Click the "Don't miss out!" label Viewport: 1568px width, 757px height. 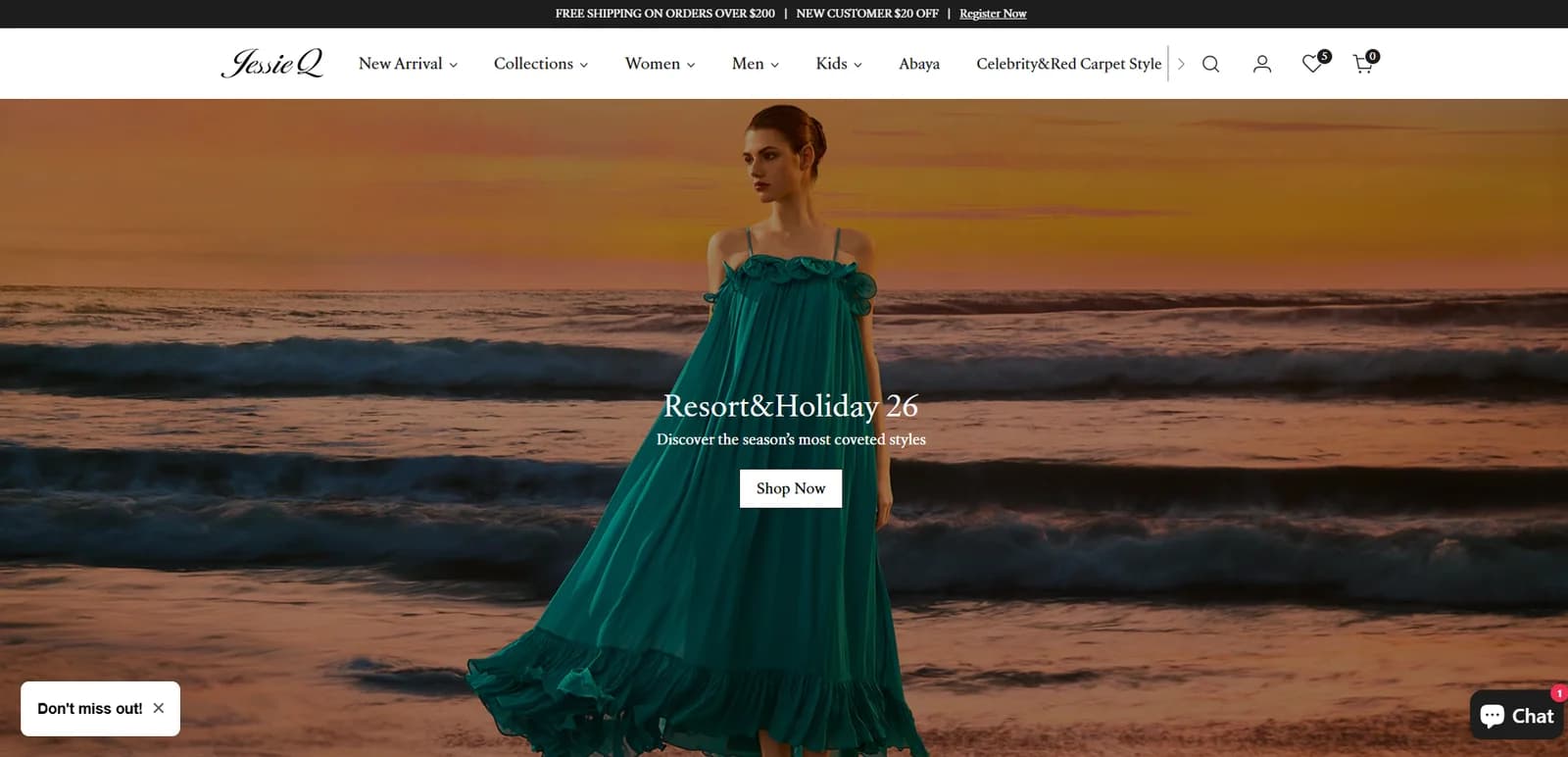click(90, 708)
